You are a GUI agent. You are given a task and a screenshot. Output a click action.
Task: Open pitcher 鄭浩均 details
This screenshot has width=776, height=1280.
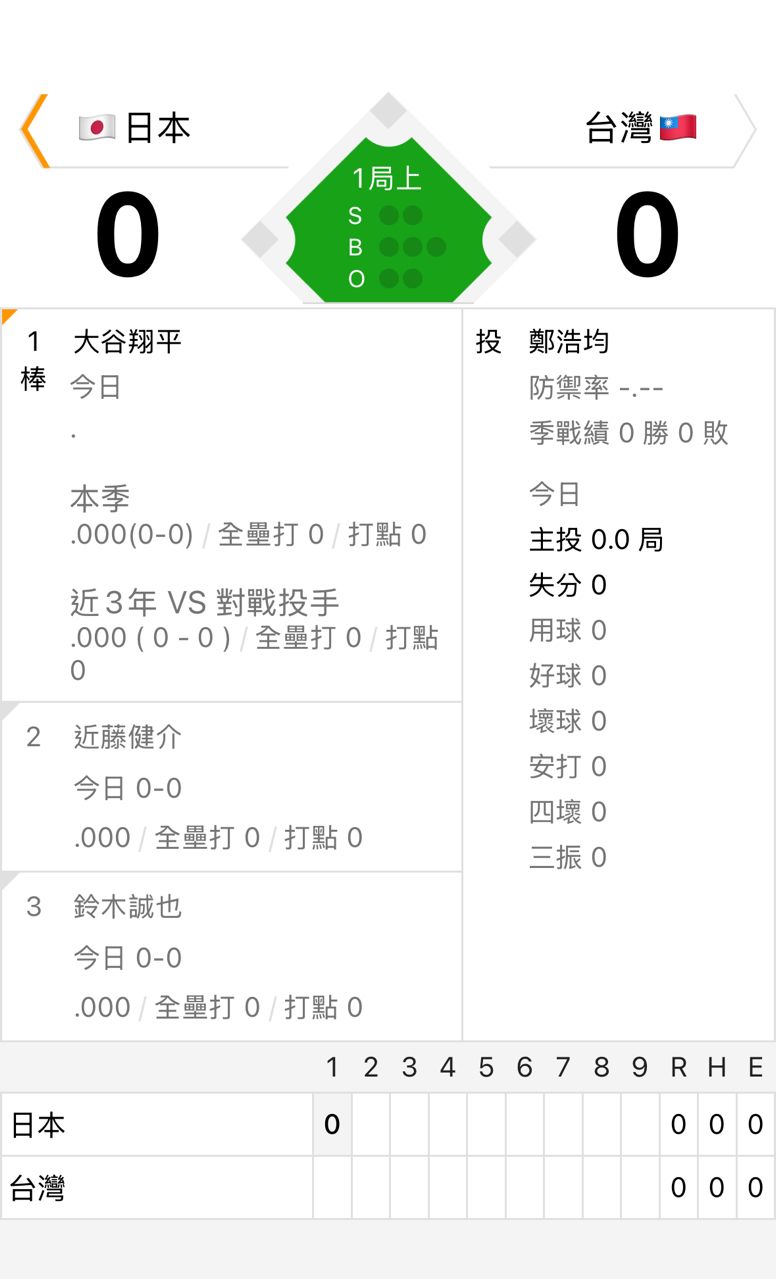(x=568, y=342)
